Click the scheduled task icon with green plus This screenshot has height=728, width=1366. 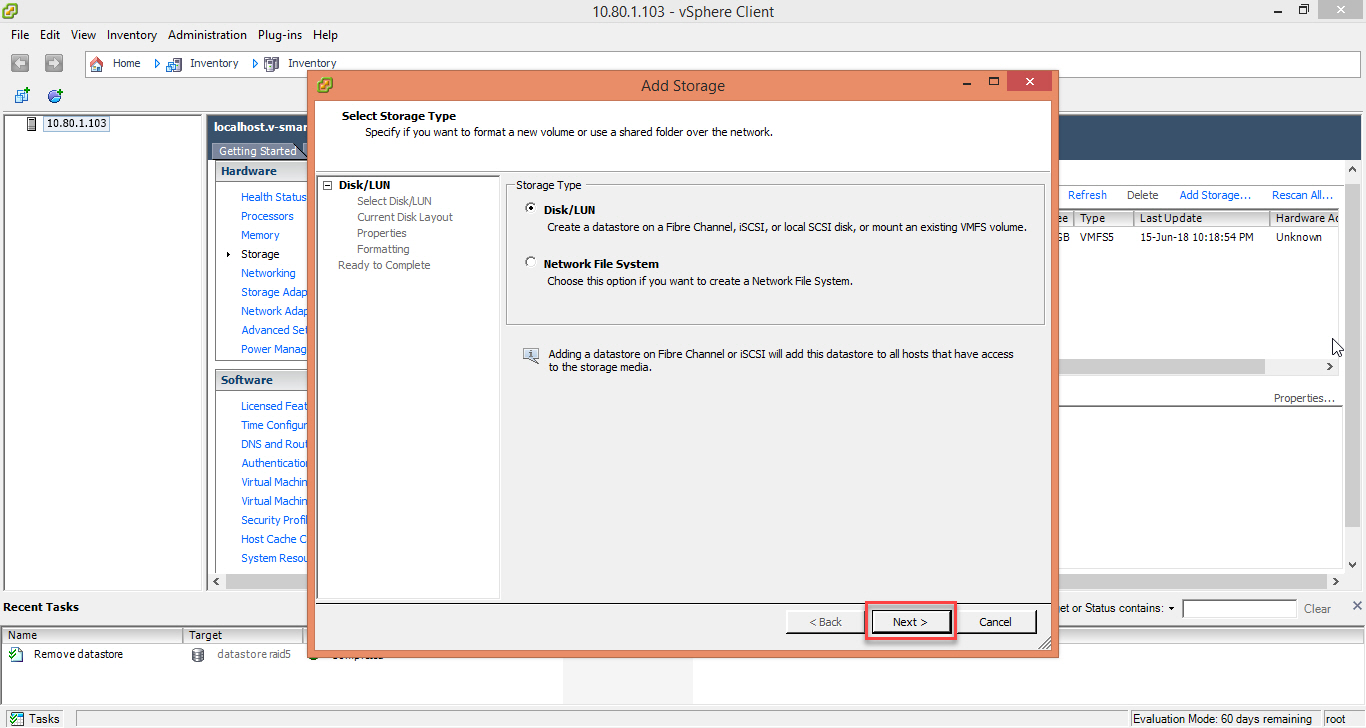coord(54,95)
